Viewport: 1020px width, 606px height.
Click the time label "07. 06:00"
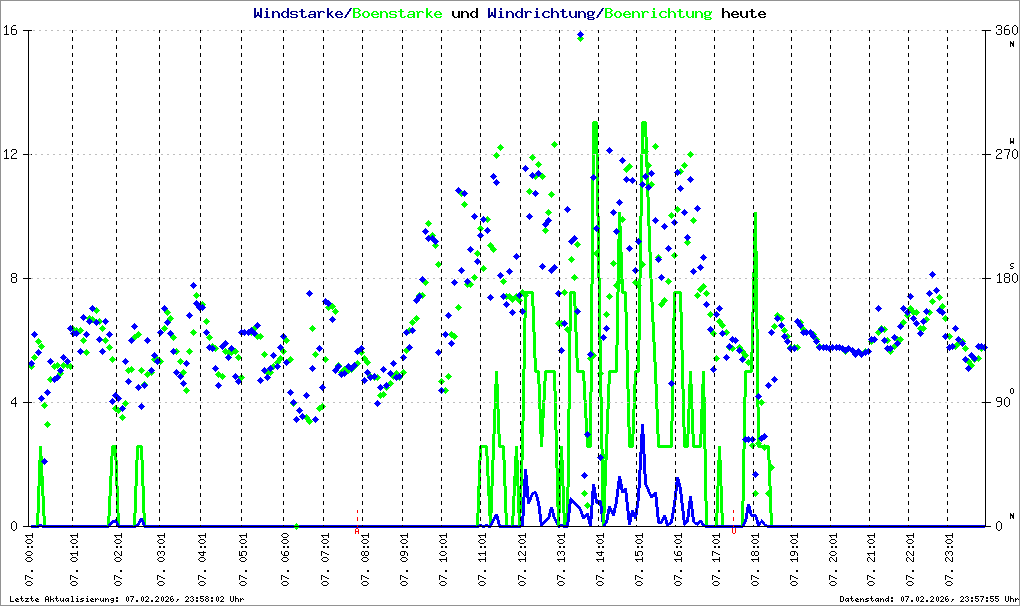[x=284, y=560]
